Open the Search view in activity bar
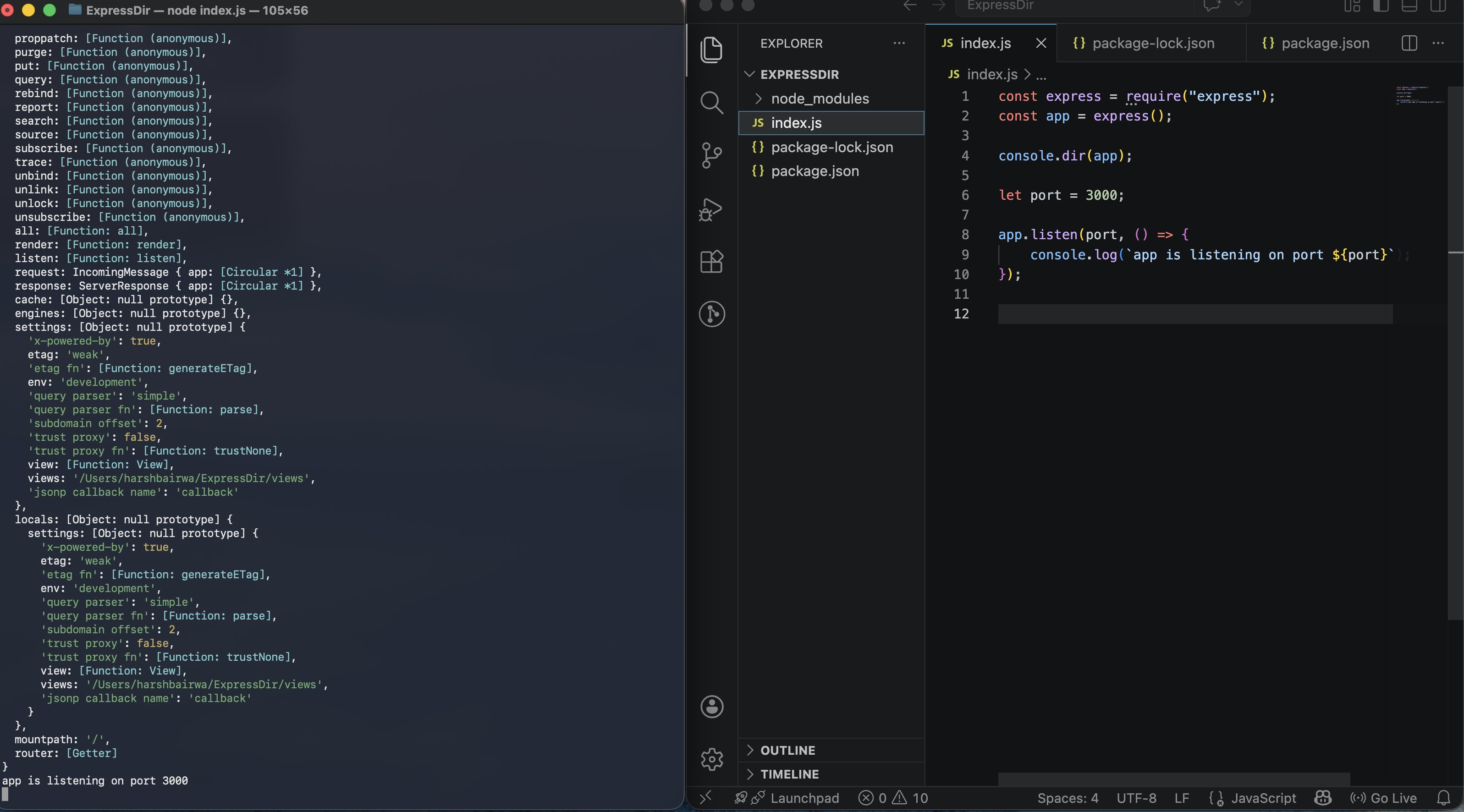This screenshot has height=812, width=1464. click(711, 103)
